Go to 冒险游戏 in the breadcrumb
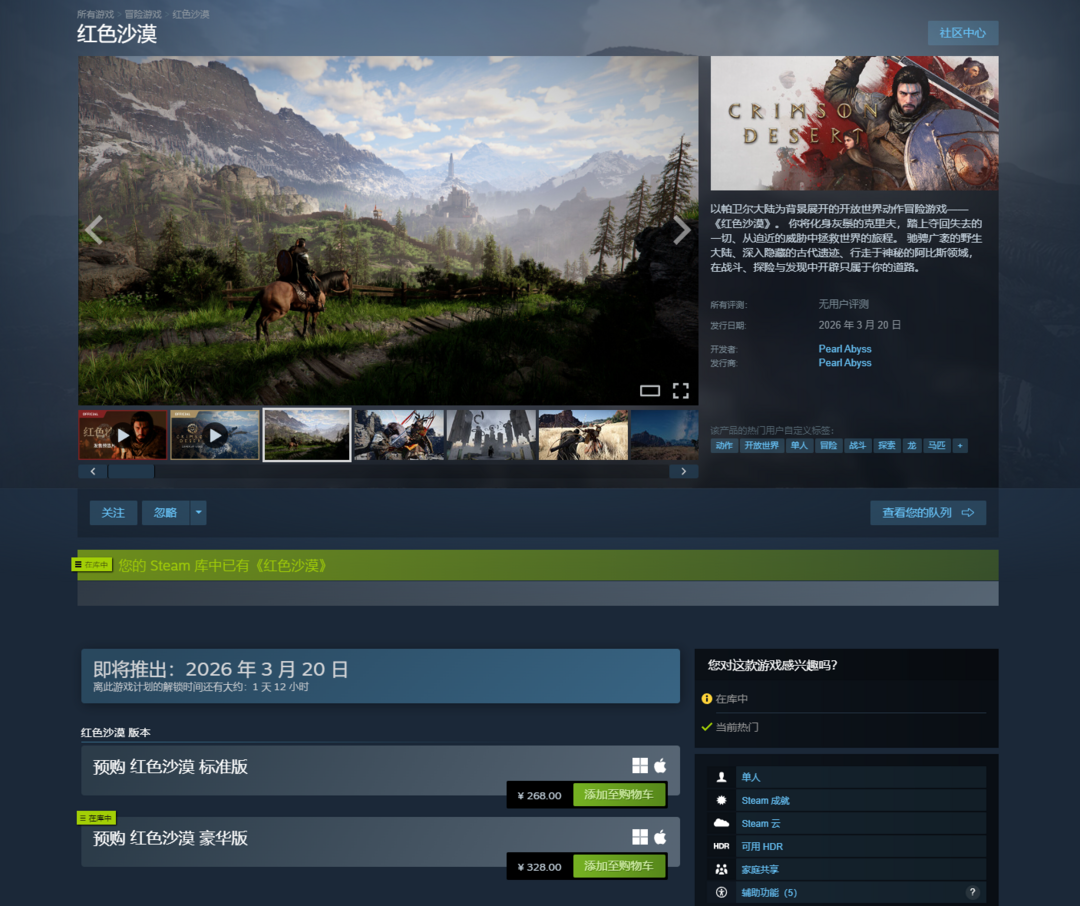 (x=142, y=15)
